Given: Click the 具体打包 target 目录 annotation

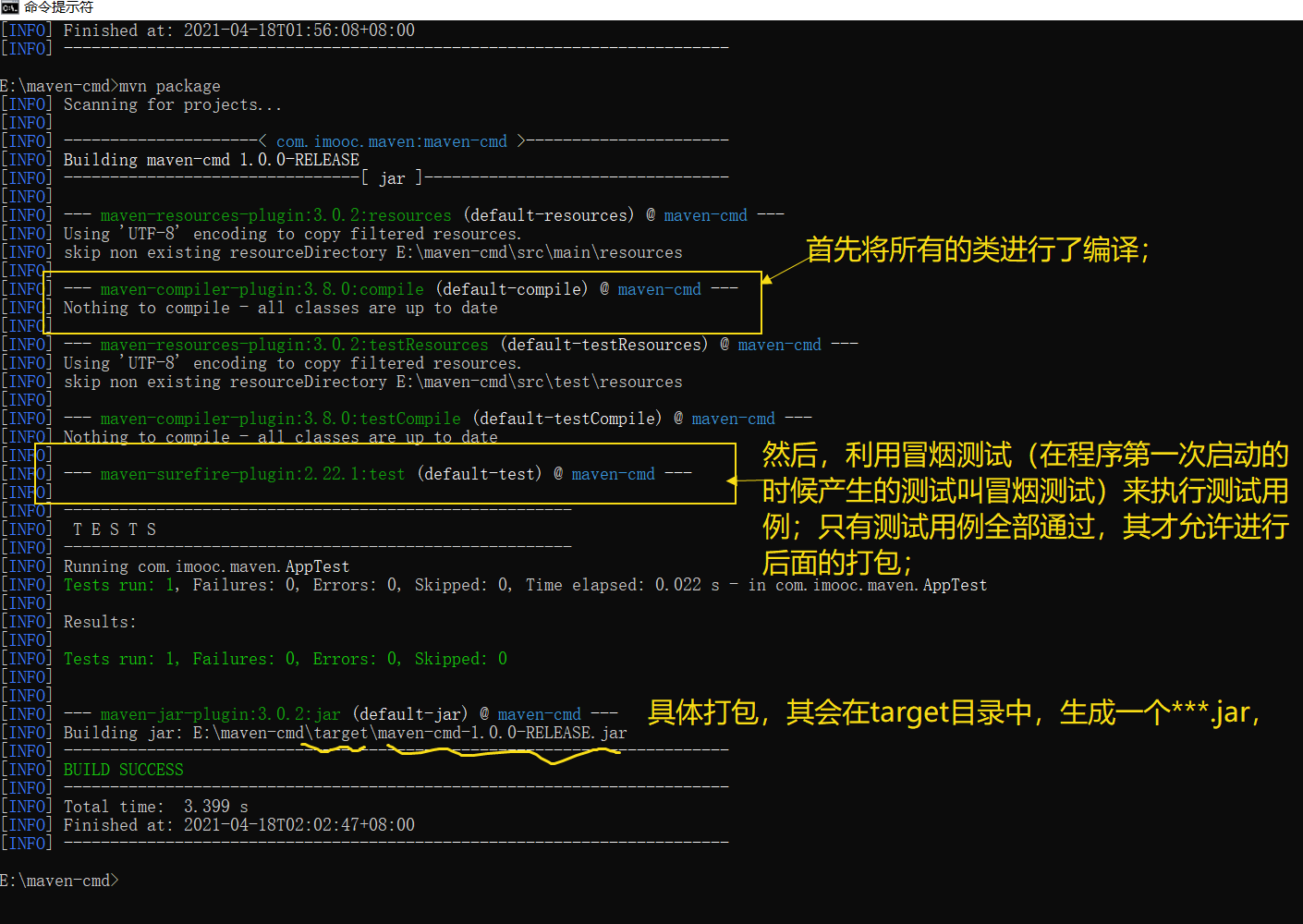Looking at the screenshot, I should point(952,711).
